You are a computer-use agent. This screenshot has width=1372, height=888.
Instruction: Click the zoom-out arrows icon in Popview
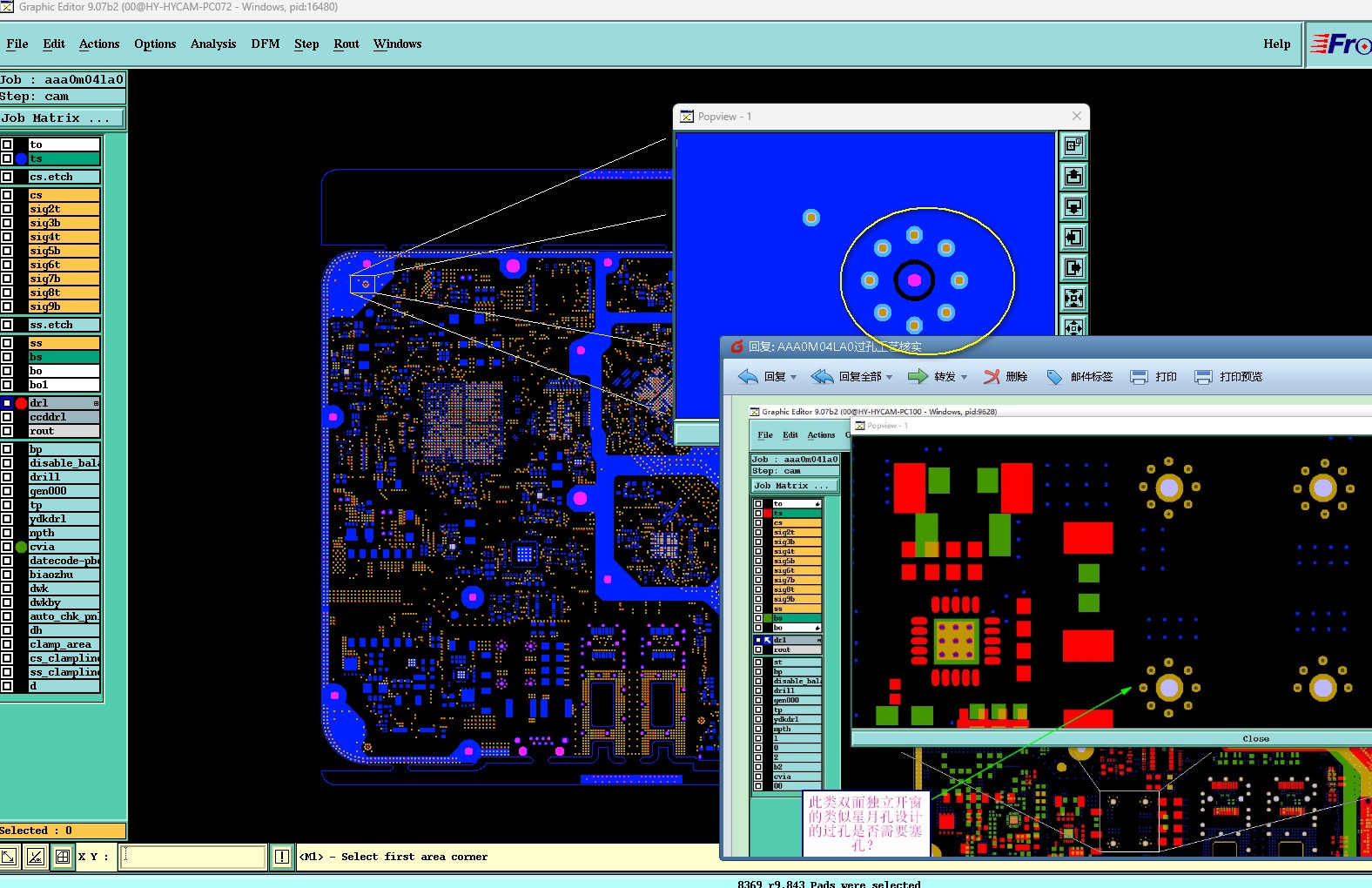click(1073, 326)
